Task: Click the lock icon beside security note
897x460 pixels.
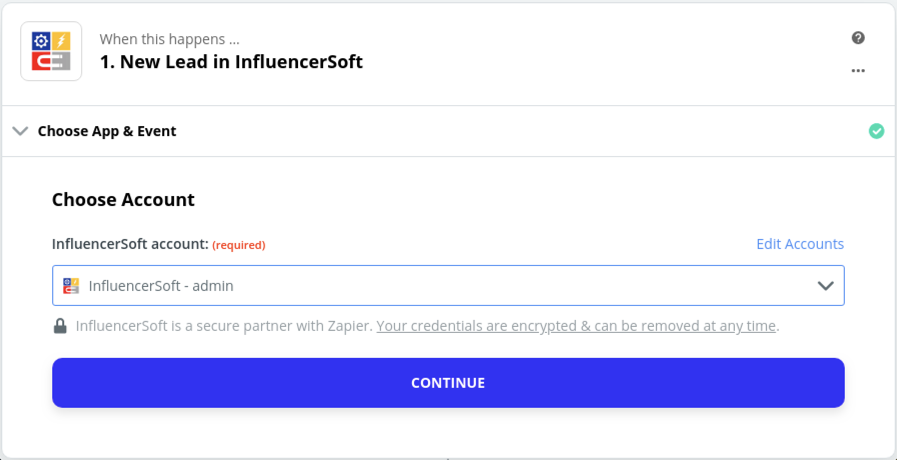Action: tap(61, 326)
